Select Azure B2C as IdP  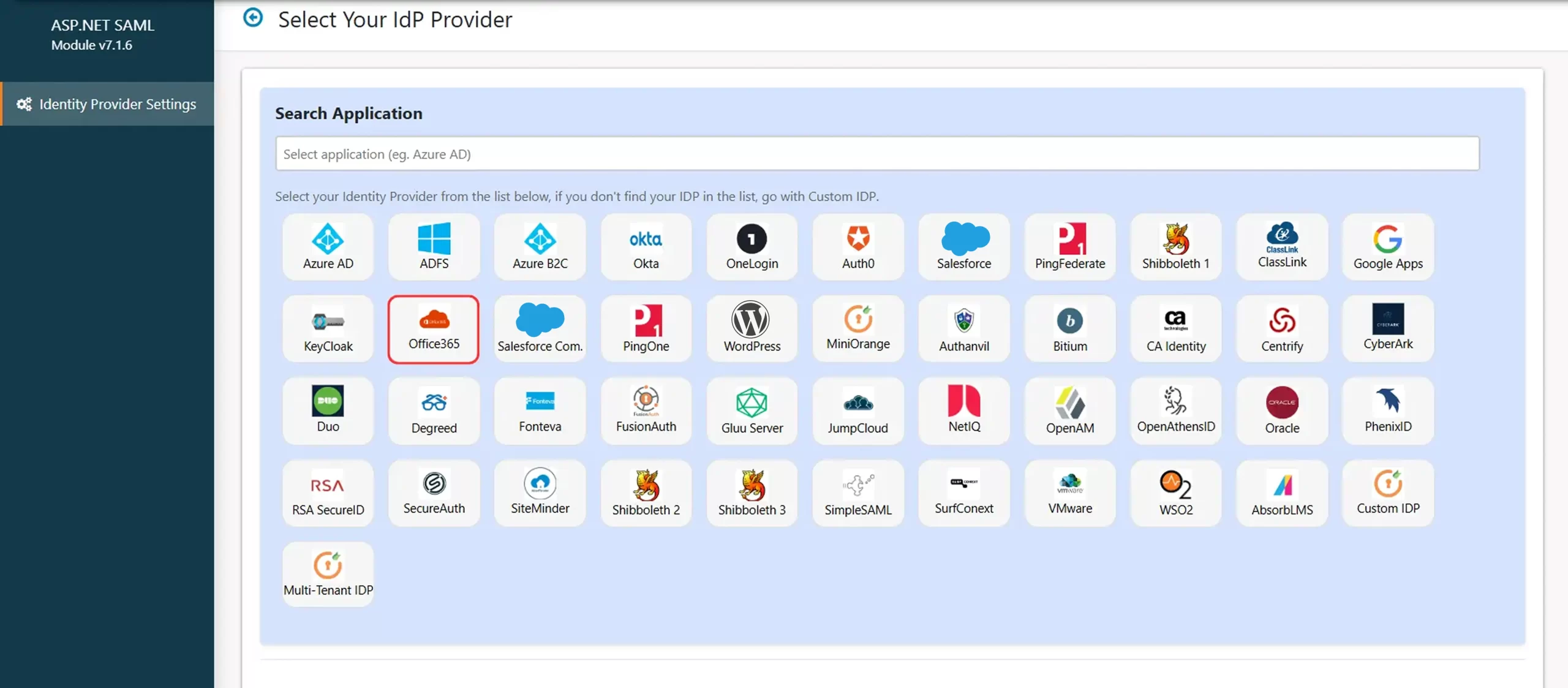[x=540, y=247]
